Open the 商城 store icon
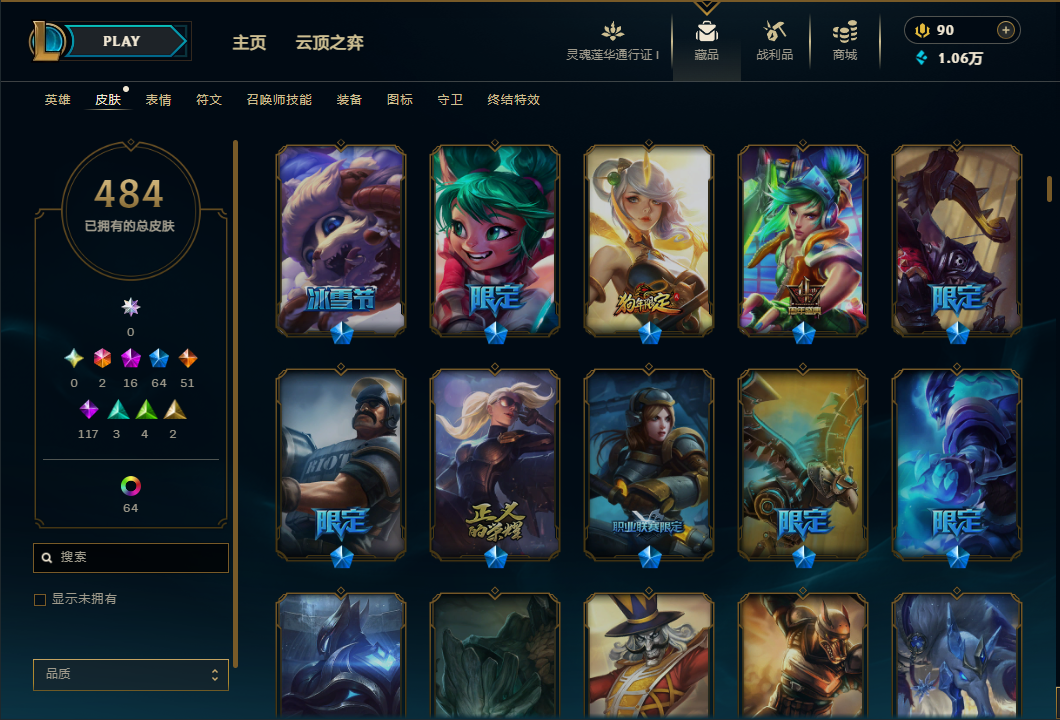The image size is (1060, 720). (844, 32)
